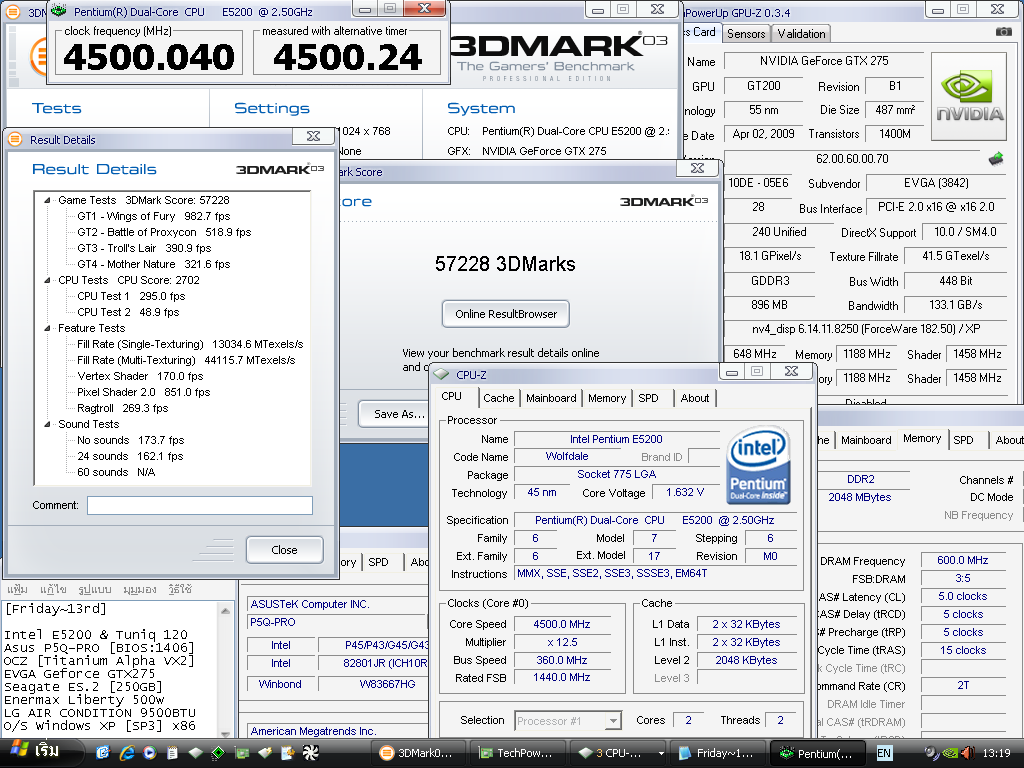Open the Cache tab in front CPU-Z
Viewport: 1024px width, 768px height.
(x=498, y=398)
